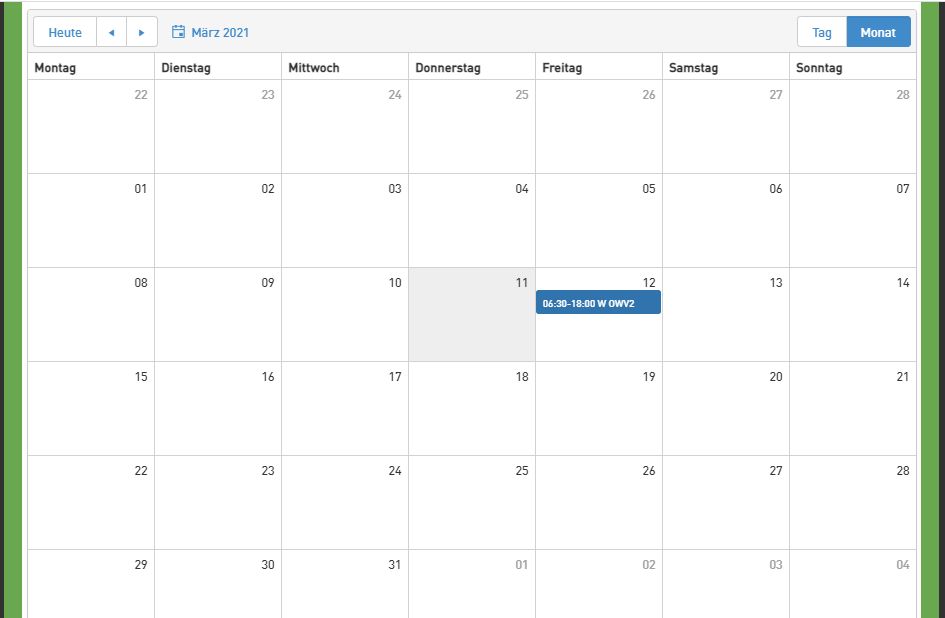This screenshot has width=945, height=618.
Task: Go to the previous month arrow
Action: 111,32
